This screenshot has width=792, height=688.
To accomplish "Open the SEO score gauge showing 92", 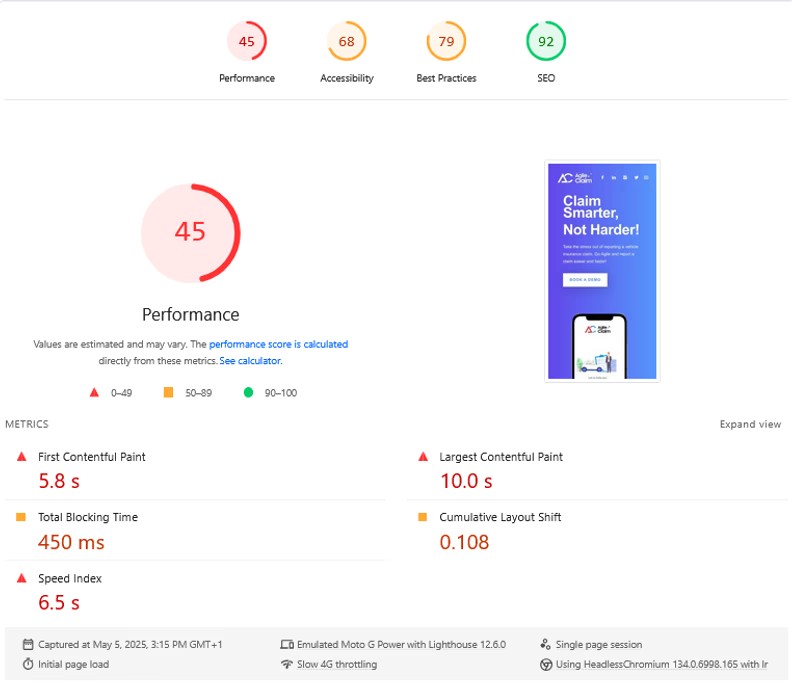I will (x=546, y=41).
